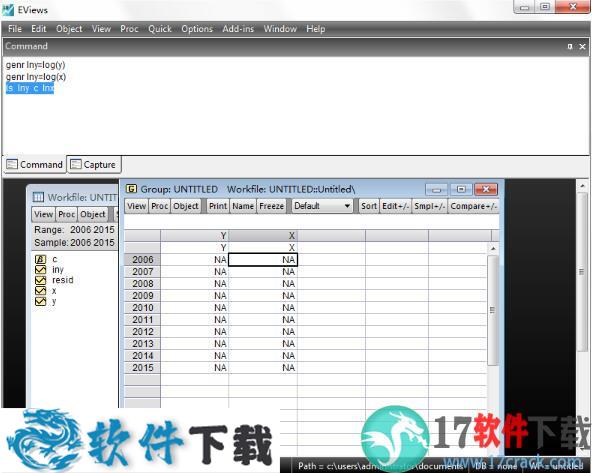This screenshot has height=473, width=592.
Task: Close the Group window
Action: point(486,189)
